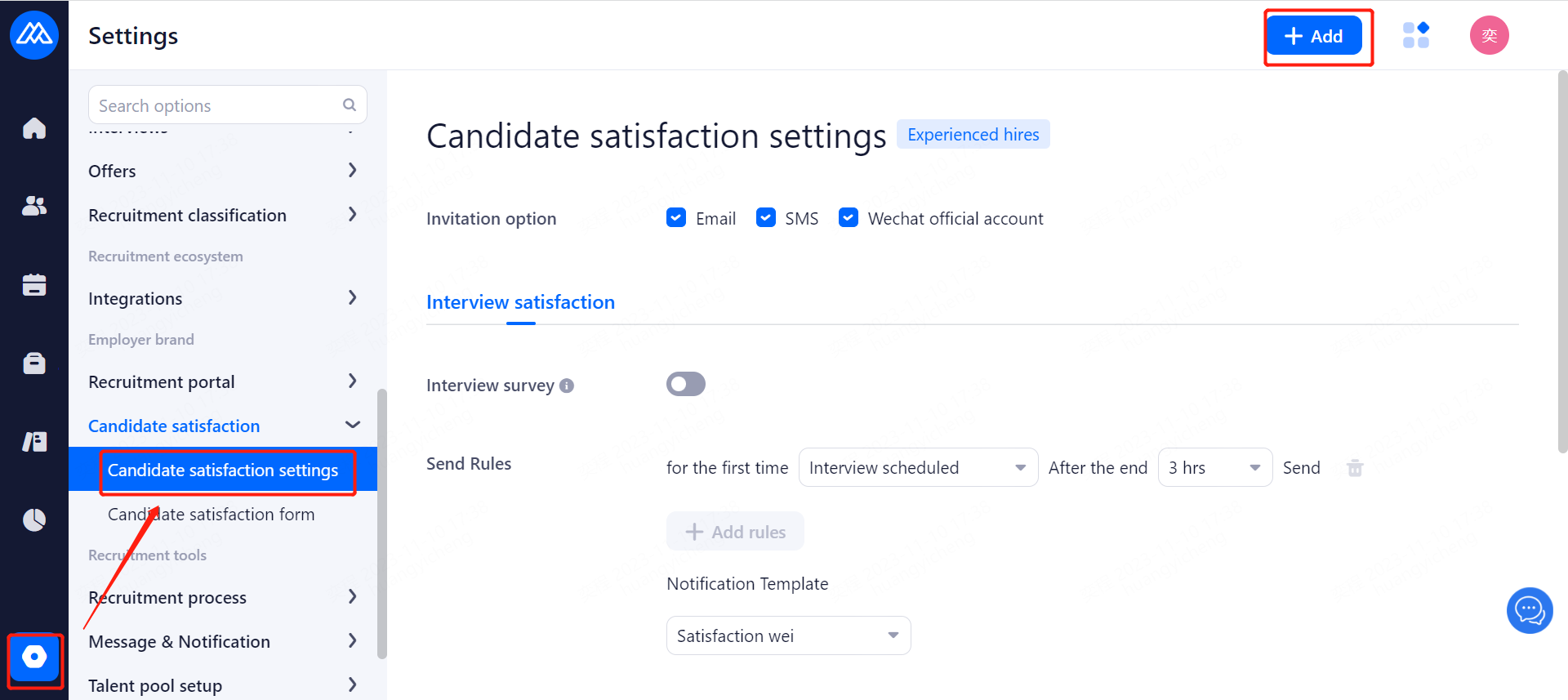Click the pie chart reports icon
The width and height of the screenshot is (1568, 700).
tap(34, 519)
